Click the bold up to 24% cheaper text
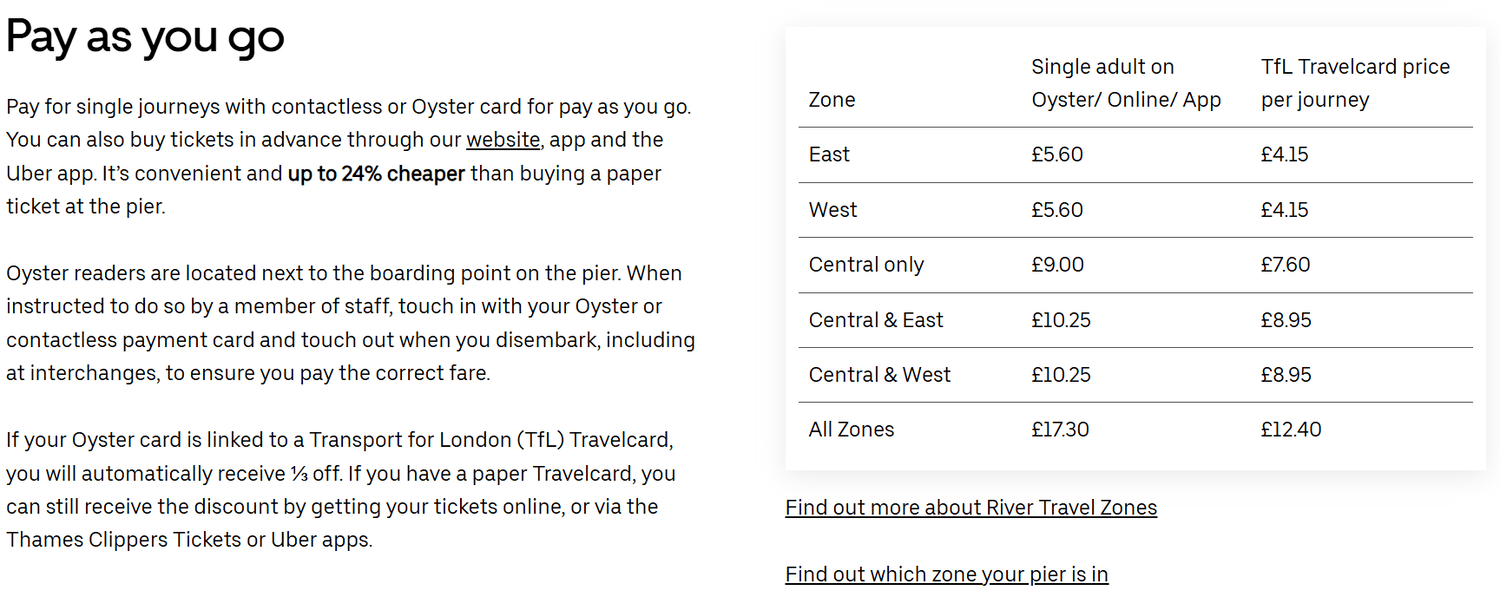This screenshot has height=597, width=1500. point(376,174)
